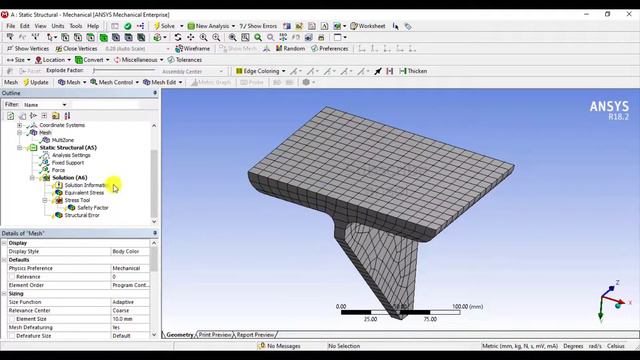
Task: Select Analysis Settings tree item
Action: [x=71, y=155]
